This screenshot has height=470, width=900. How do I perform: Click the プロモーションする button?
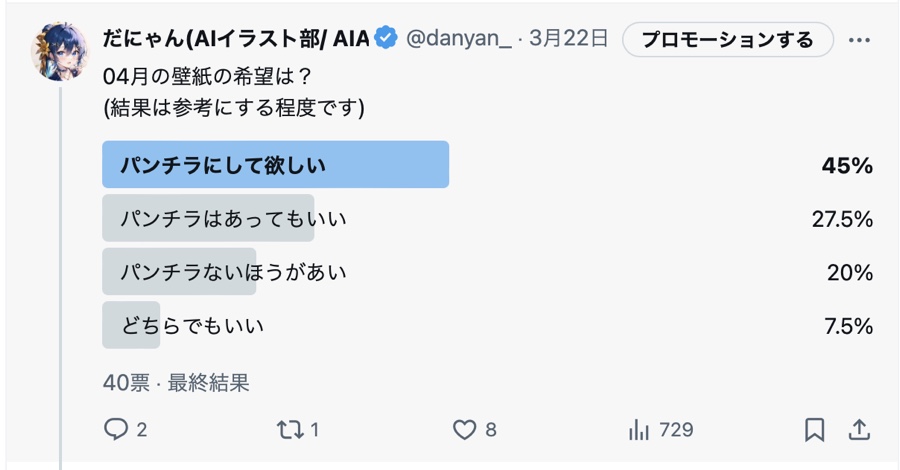point(727,40)
